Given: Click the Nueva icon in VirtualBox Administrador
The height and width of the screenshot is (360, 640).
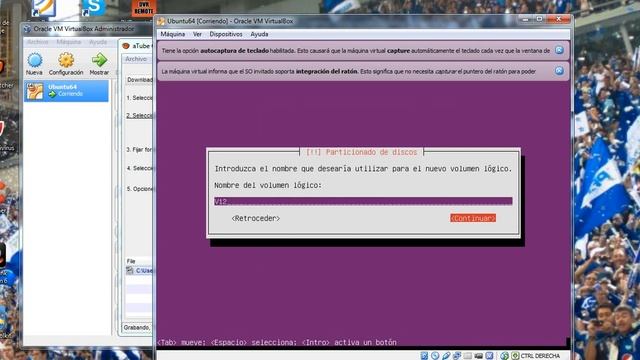Looking at the screenshot, I should click(35, 60).
